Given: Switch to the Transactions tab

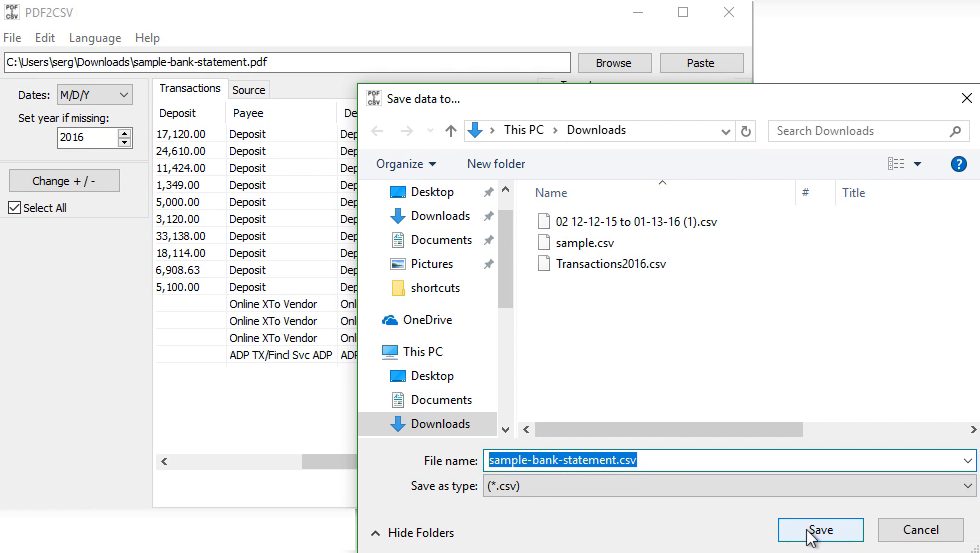Looking at the screenshot, I should tap(190, 88).
